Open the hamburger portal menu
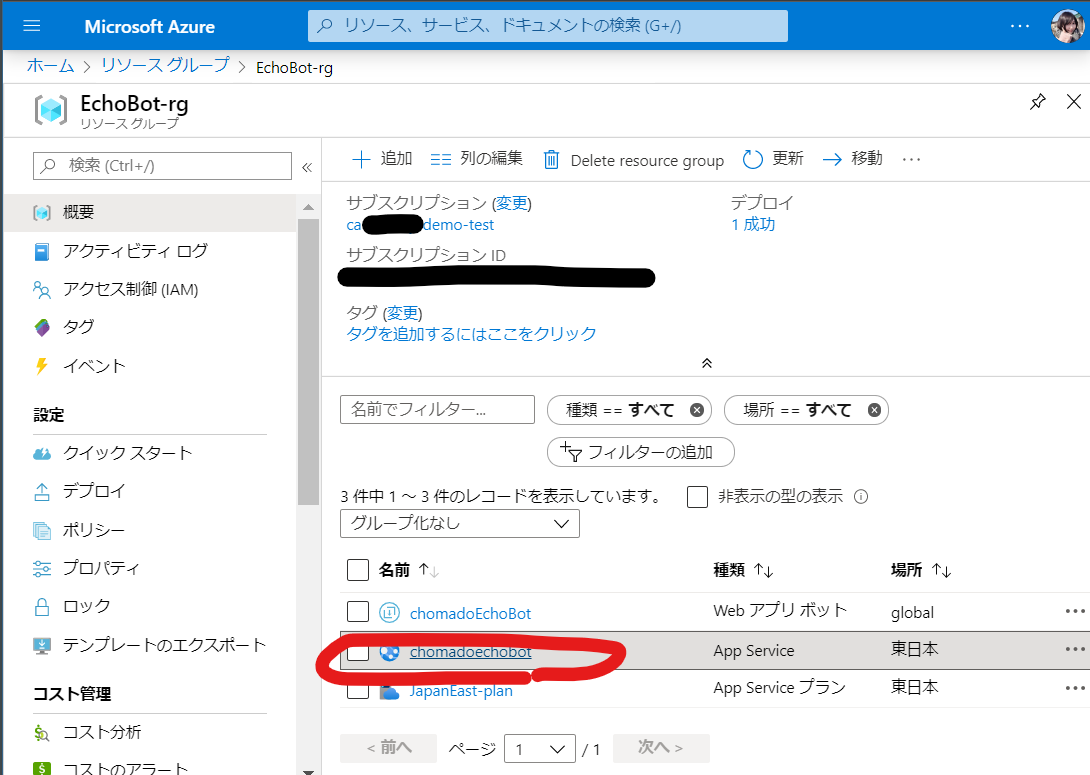1090x775 pixels. (x=32, y=26)
